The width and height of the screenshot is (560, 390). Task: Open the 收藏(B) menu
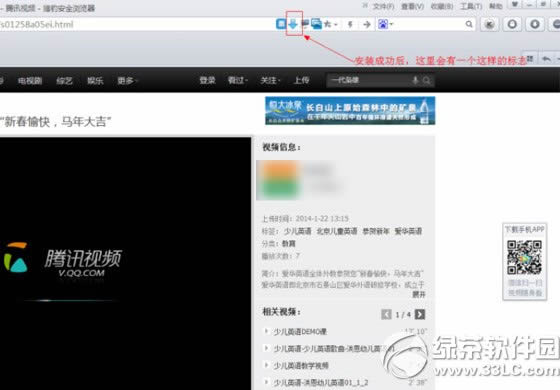point(442,6)
